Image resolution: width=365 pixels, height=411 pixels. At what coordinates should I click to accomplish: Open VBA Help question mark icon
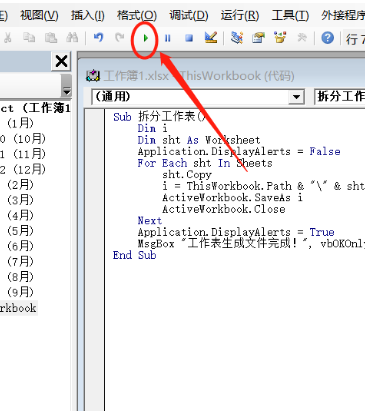point(327,38)
